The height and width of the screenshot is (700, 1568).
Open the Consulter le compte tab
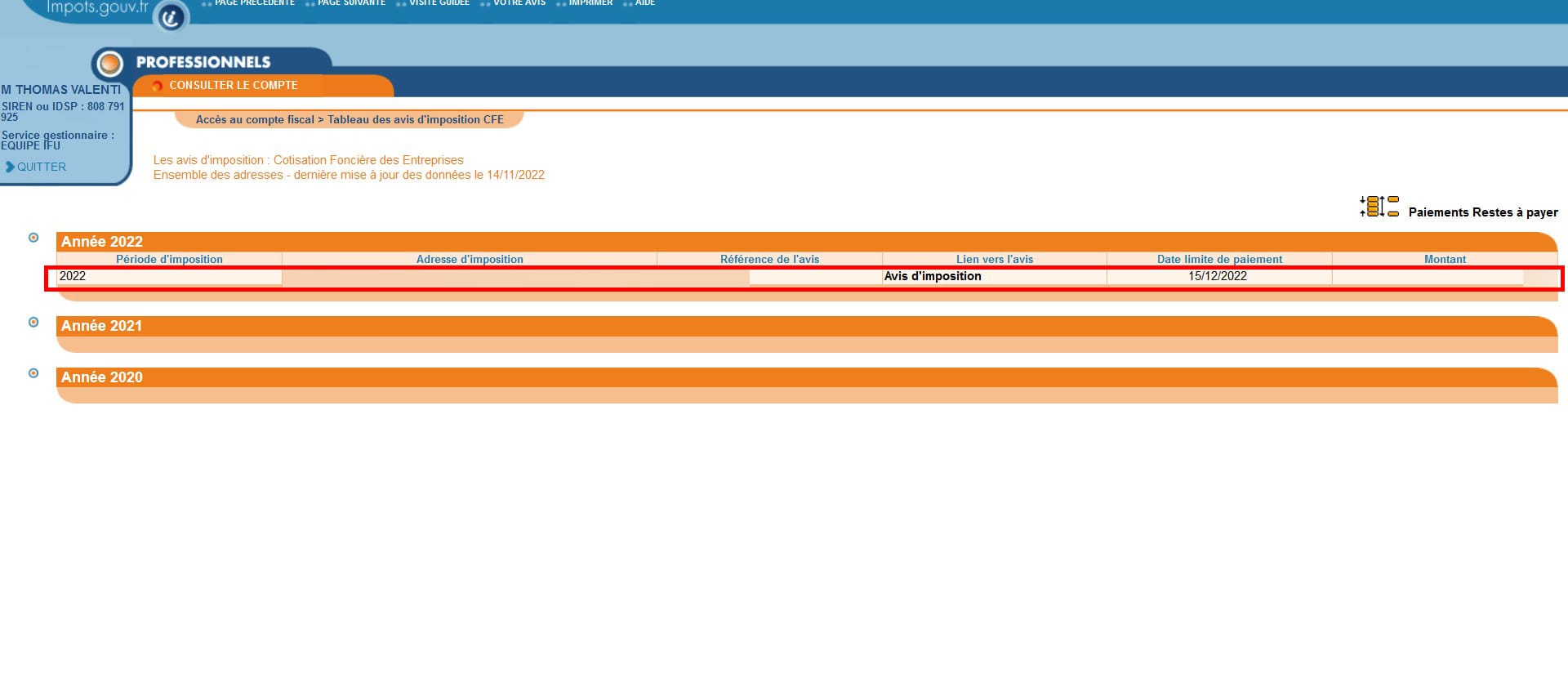pos(234,85)
